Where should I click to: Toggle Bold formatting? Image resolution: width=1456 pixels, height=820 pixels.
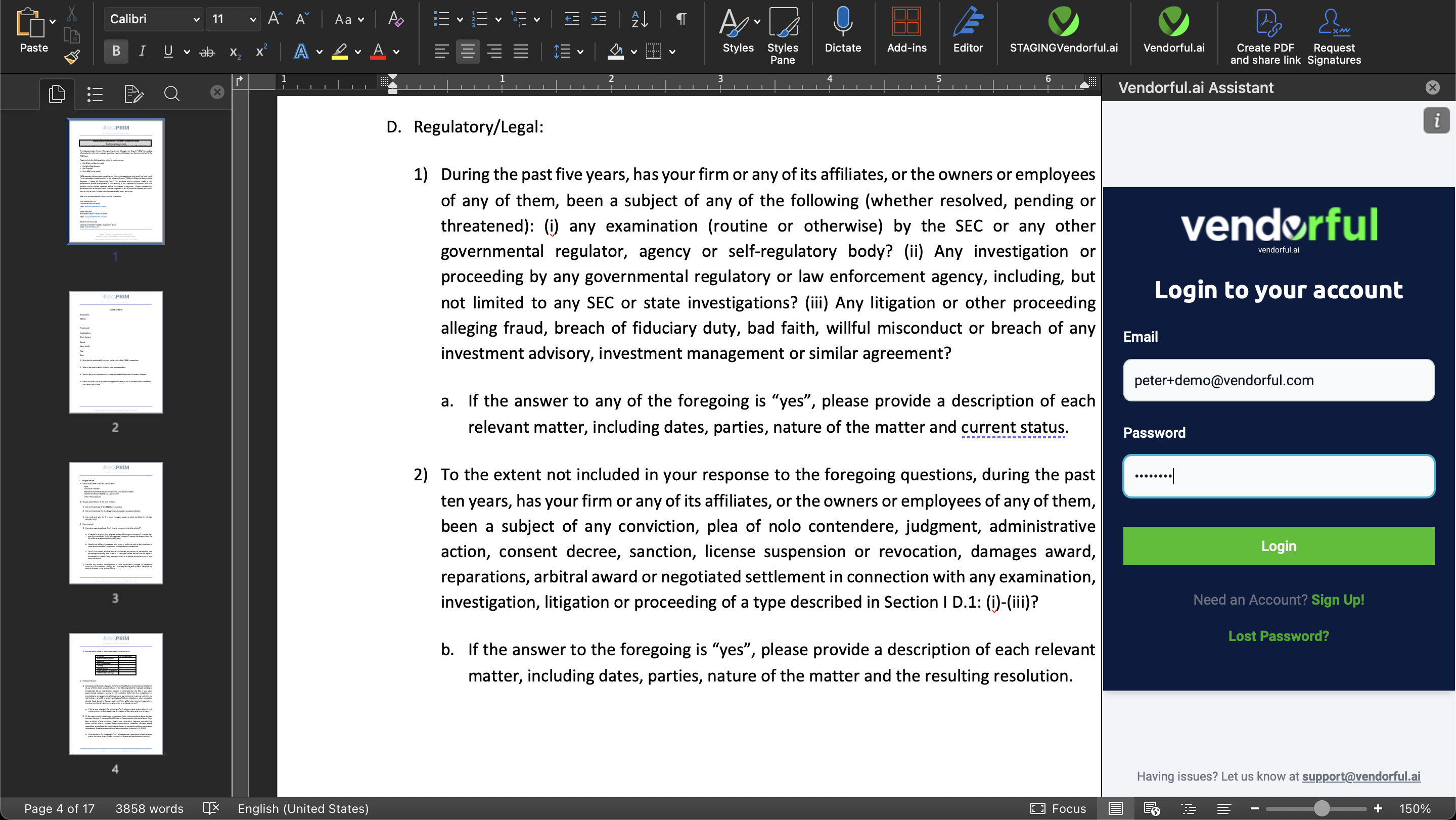116,52
